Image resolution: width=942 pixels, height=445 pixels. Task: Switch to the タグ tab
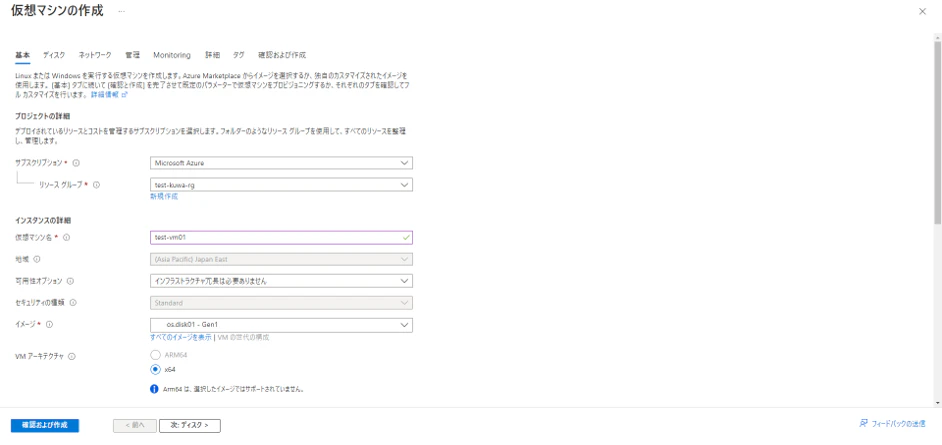239,55
